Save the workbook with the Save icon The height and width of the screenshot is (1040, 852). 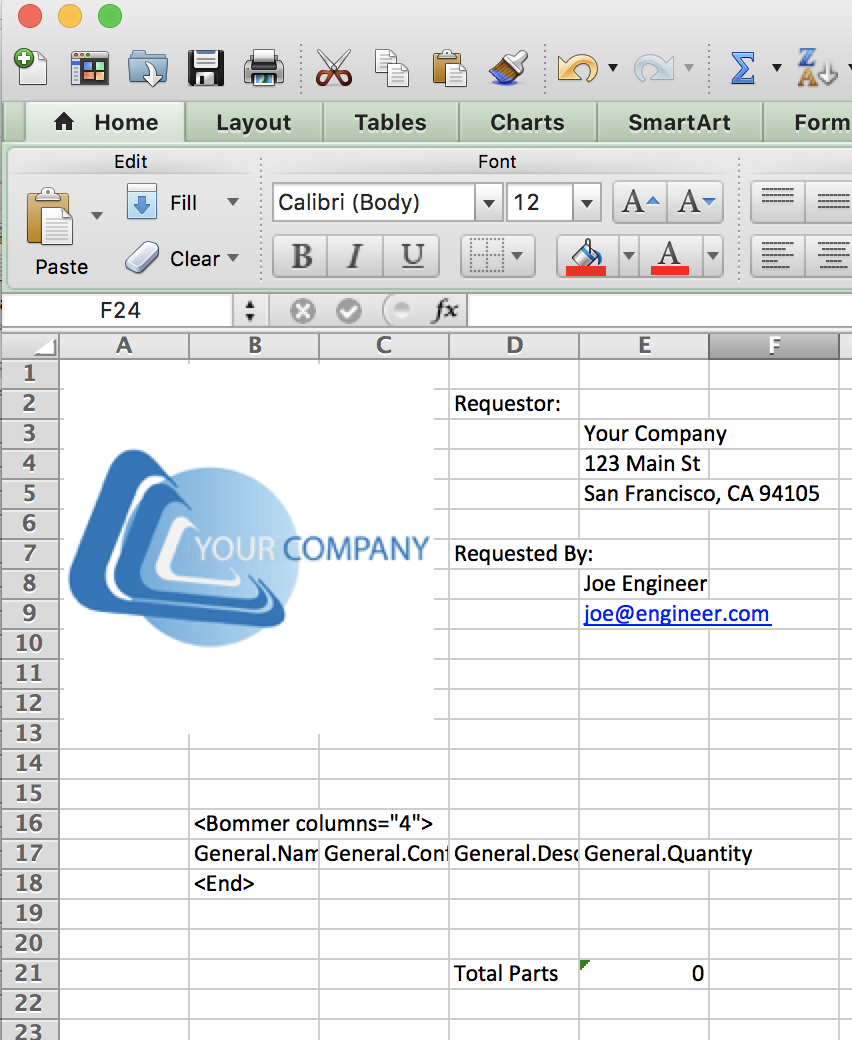pos(205,68)
